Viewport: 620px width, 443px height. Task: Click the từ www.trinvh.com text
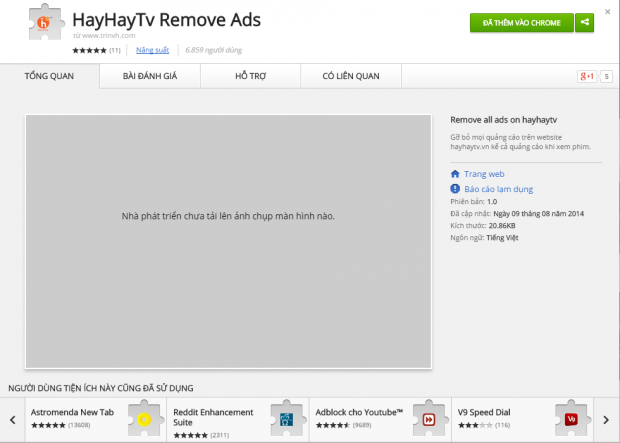coord(104,35)
